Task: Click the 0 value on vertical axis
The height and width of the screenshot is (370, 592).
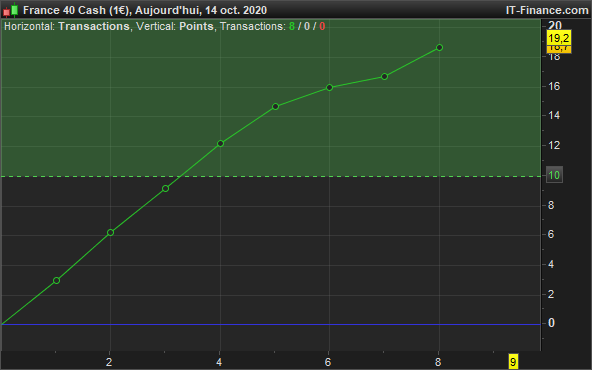Action: (x=551, y=323)
